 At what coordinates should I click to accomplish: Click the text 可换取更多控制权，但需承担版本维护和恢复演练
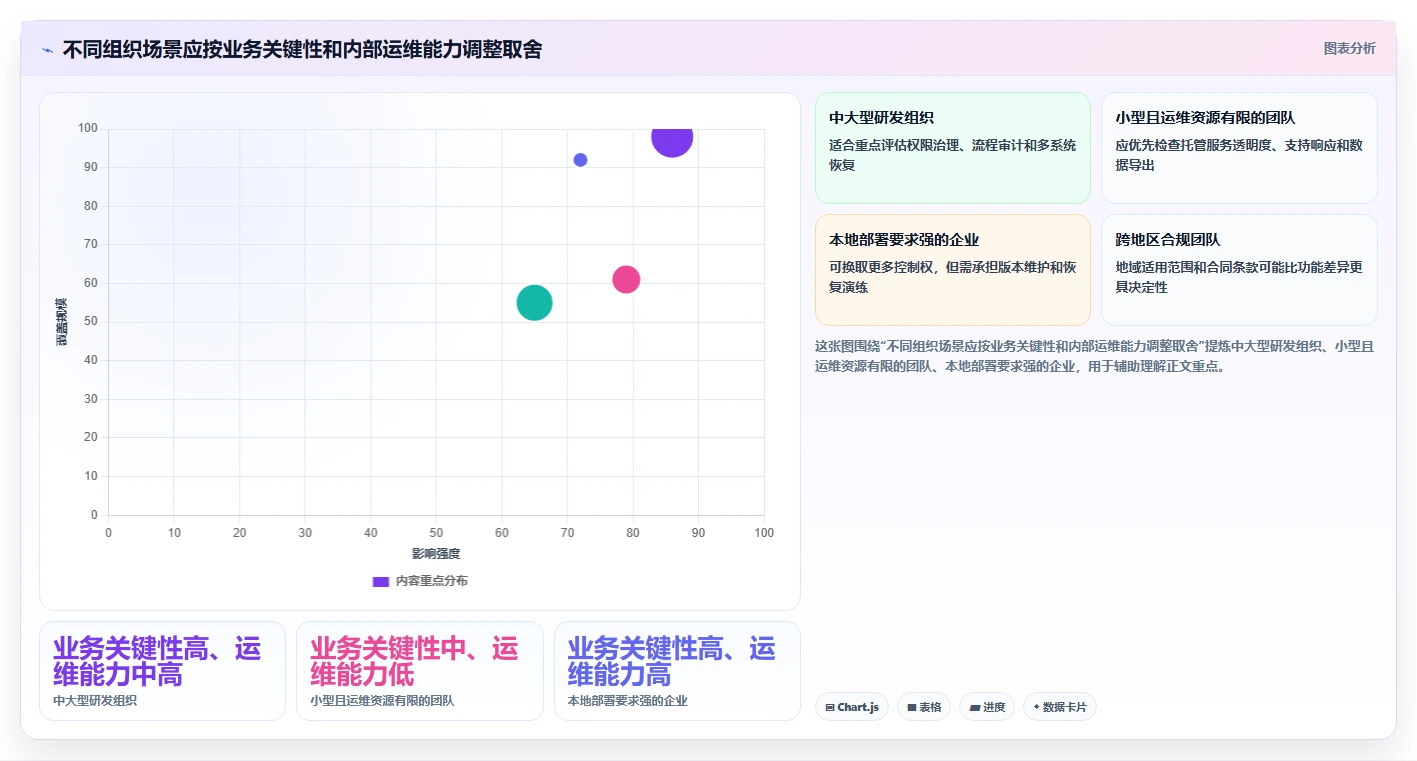[x=953, y=277]
